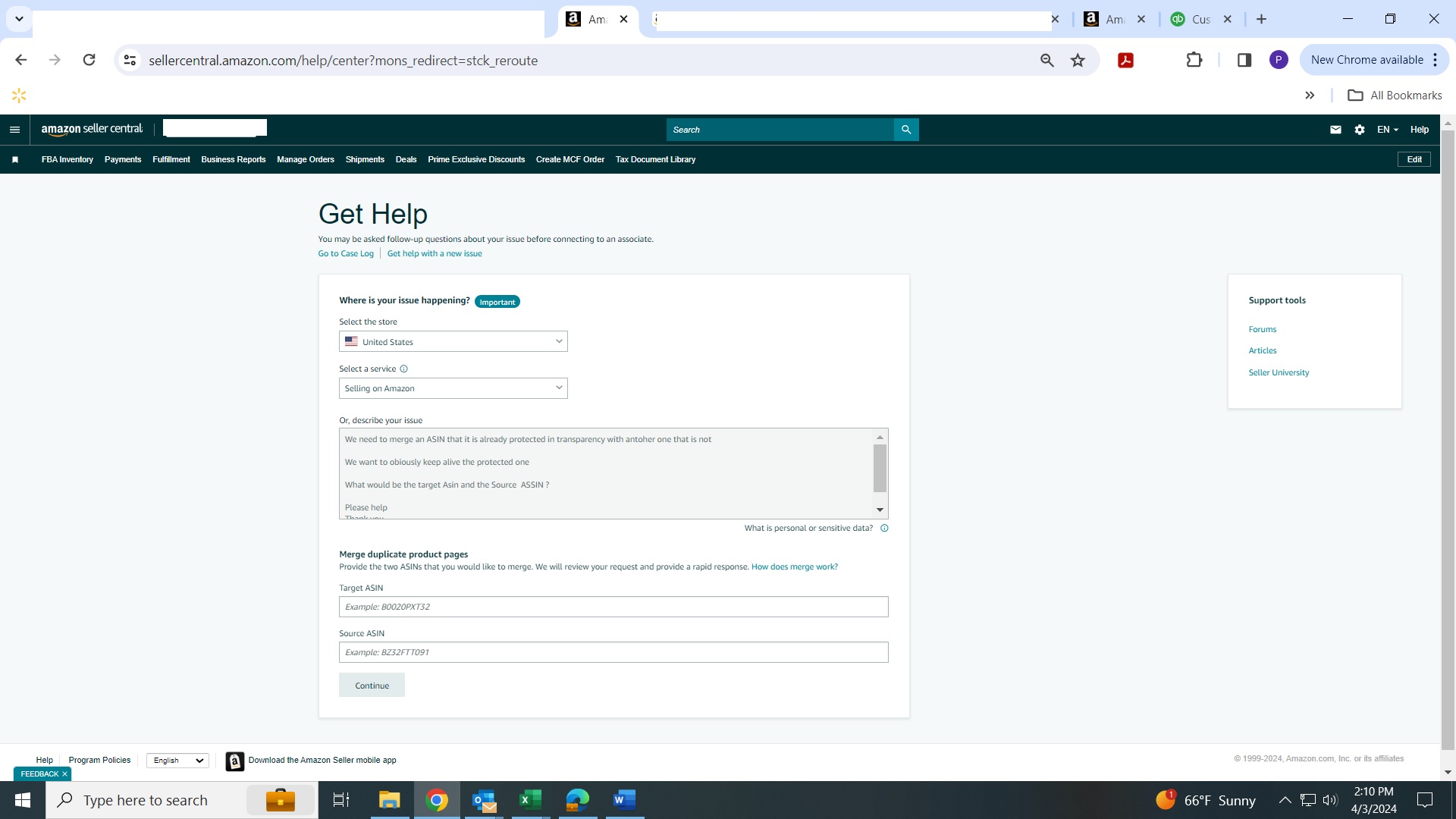Open Manage Orders menu item
Screen dimensions: 1456x819
(x=306, y=159)
